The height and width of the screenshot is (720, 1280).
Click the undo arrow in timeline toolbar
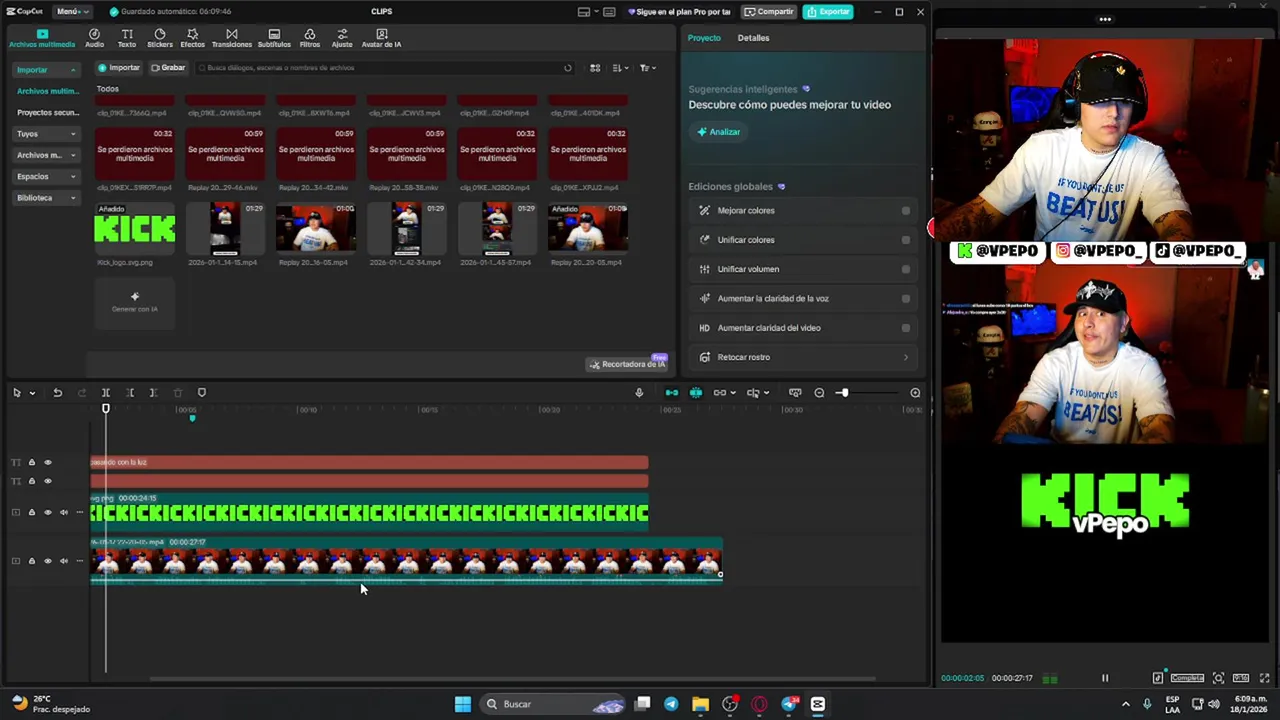point(57,393)
